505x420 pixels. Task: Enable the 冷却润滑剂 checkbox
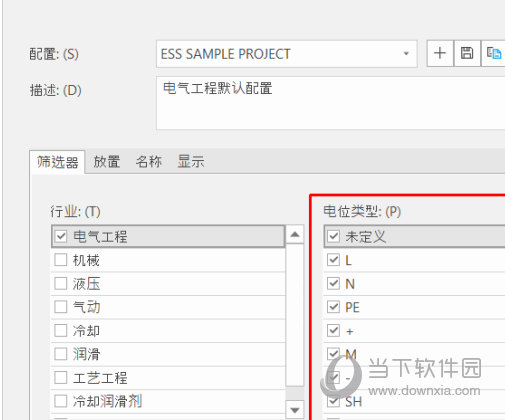coord(61,401)
